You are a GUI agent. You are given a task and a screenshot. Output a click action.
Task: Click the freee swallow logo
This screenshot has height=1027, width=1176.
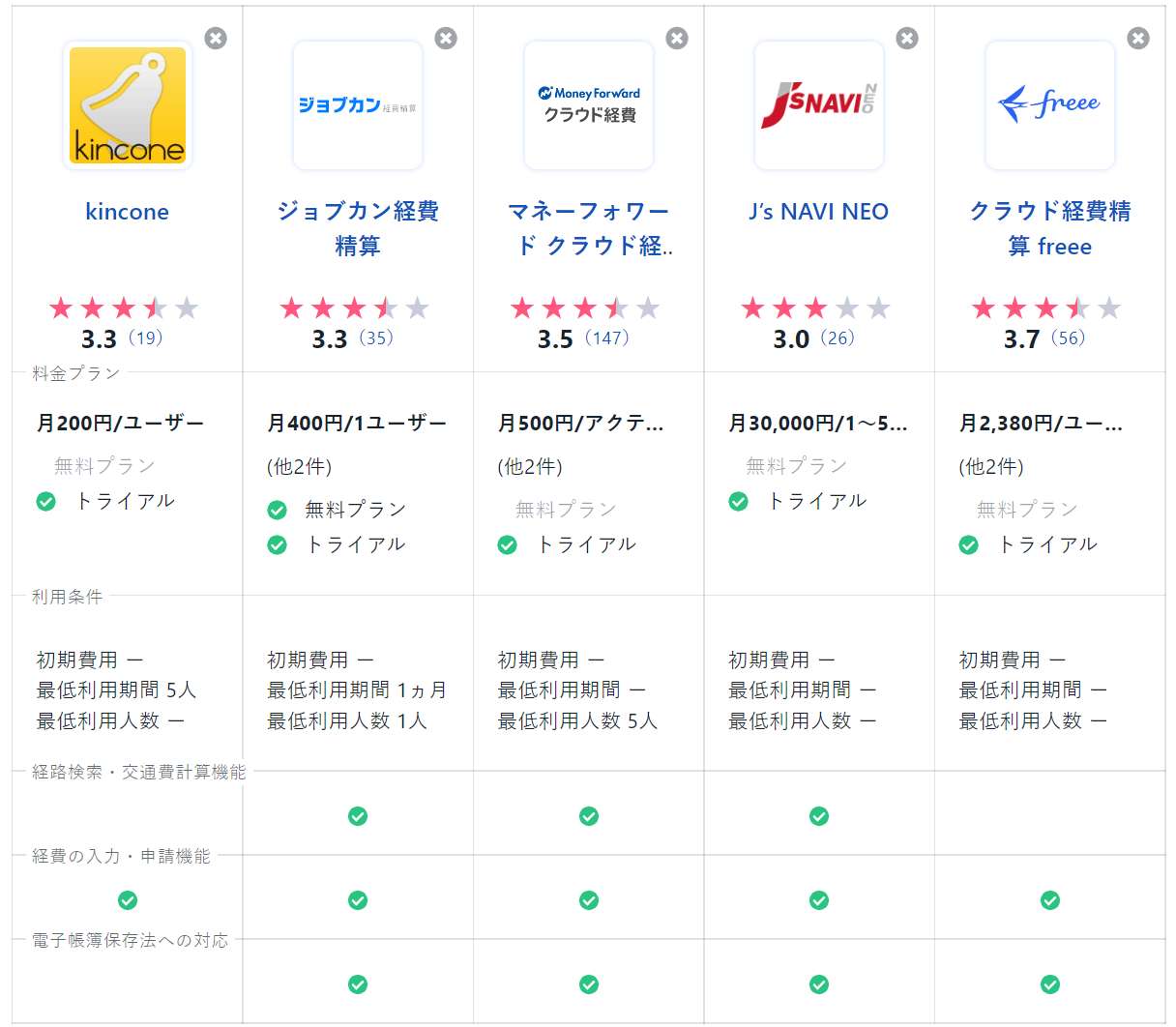1050,105
